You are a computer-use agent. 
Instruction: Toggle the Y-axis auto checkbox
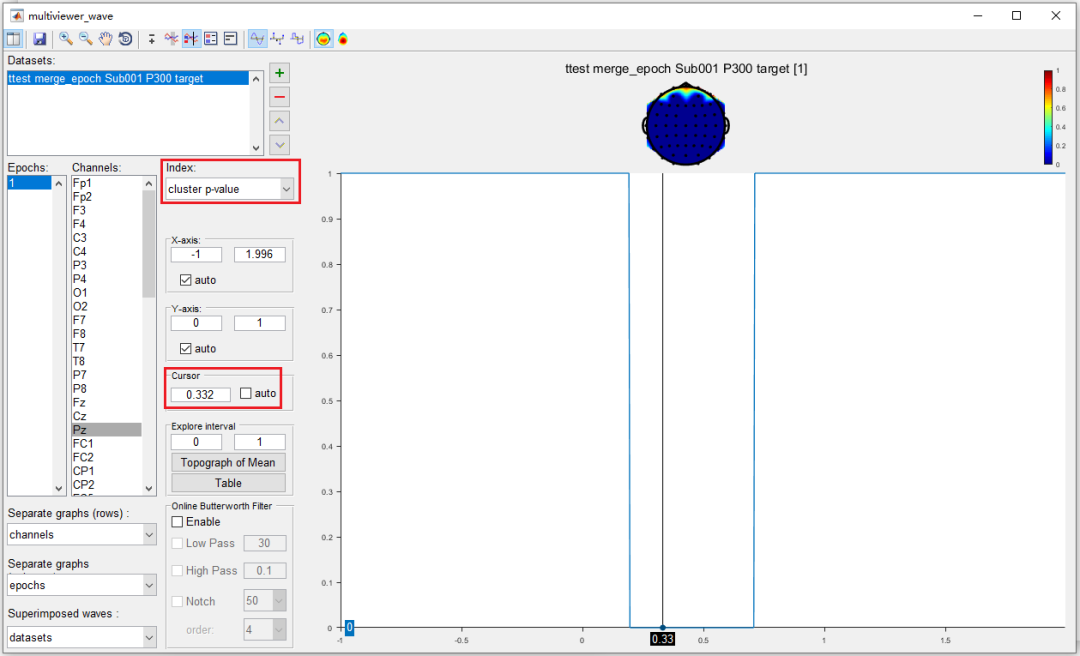click(185, 349)
